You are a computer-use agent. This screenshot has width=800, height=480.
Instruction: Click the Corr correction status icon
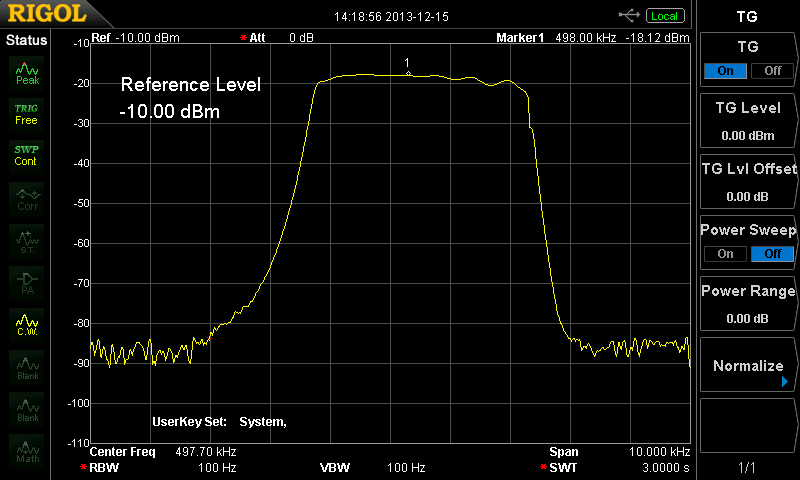click(x=27, y=197)
